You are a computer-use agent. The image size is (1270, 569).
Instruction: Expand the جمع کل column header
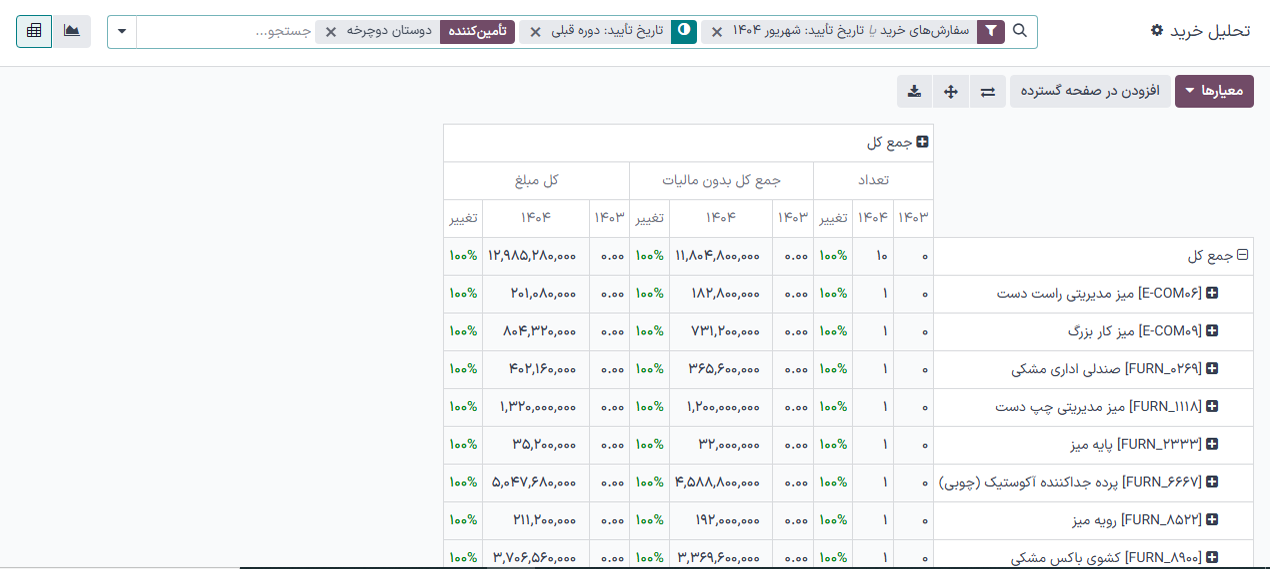click(x=922, y=143)
